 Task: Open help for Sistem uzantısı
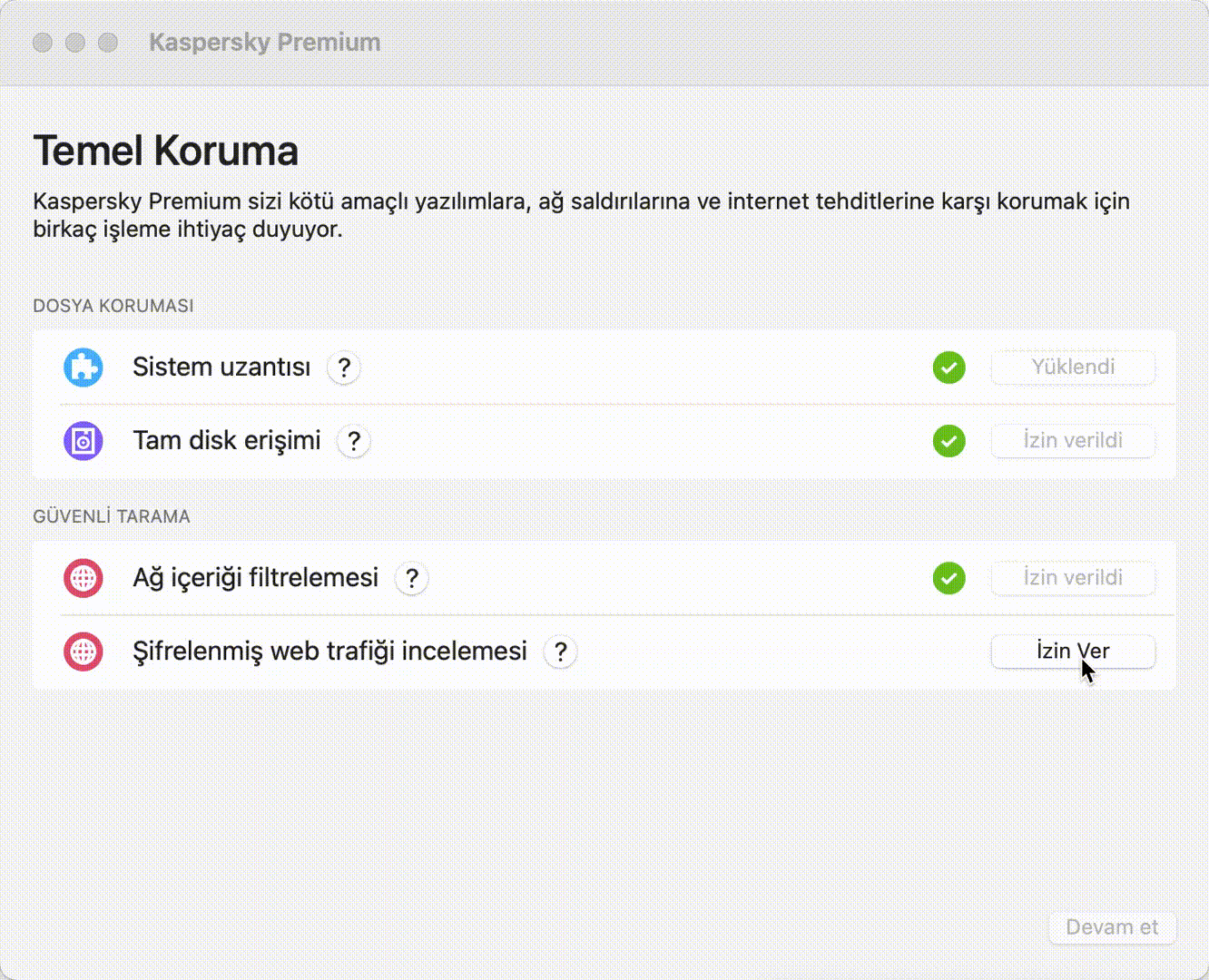344,367
